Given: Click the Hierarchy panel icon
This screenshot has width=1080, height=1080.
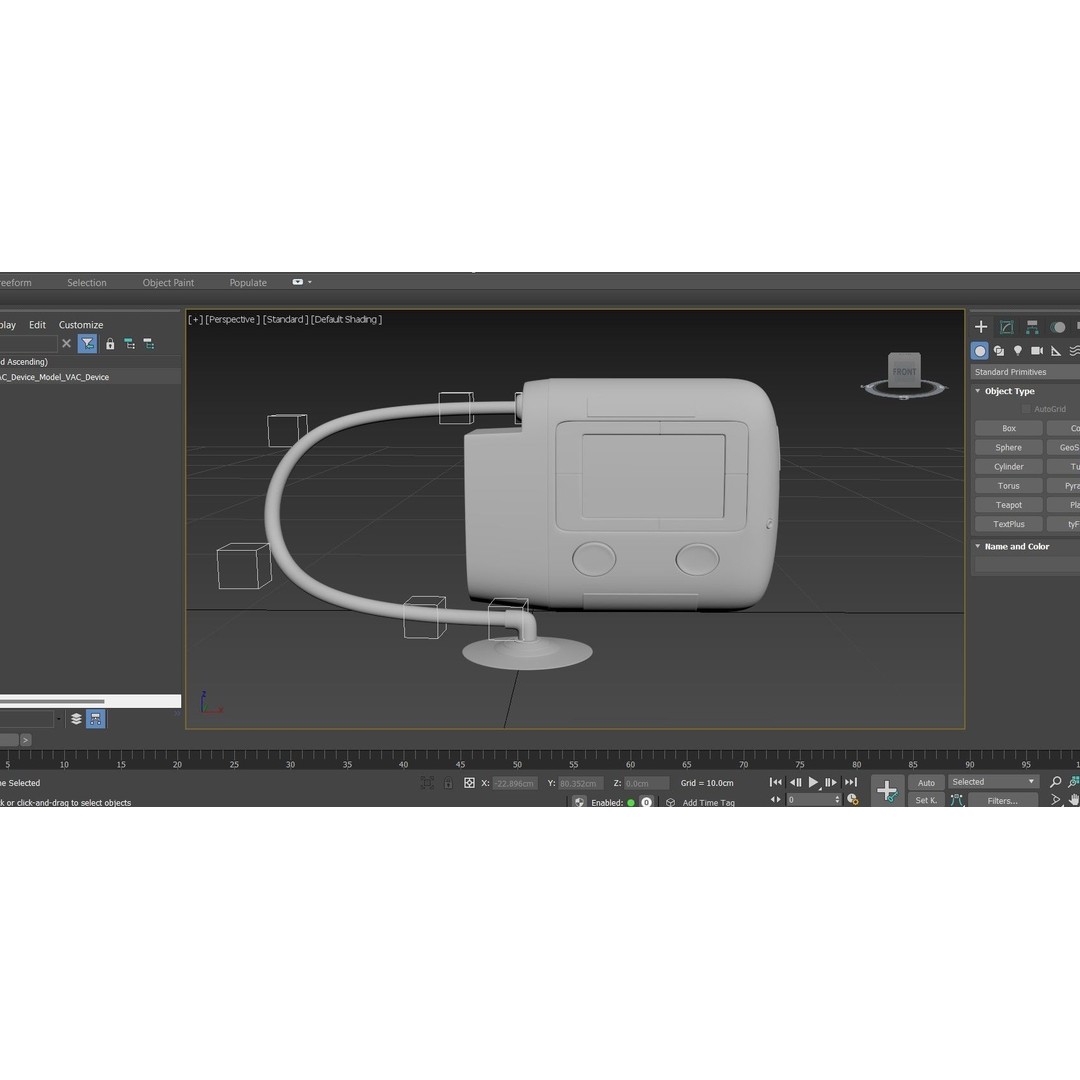Looking at the screenshot, I should (x=1032, y=326).
